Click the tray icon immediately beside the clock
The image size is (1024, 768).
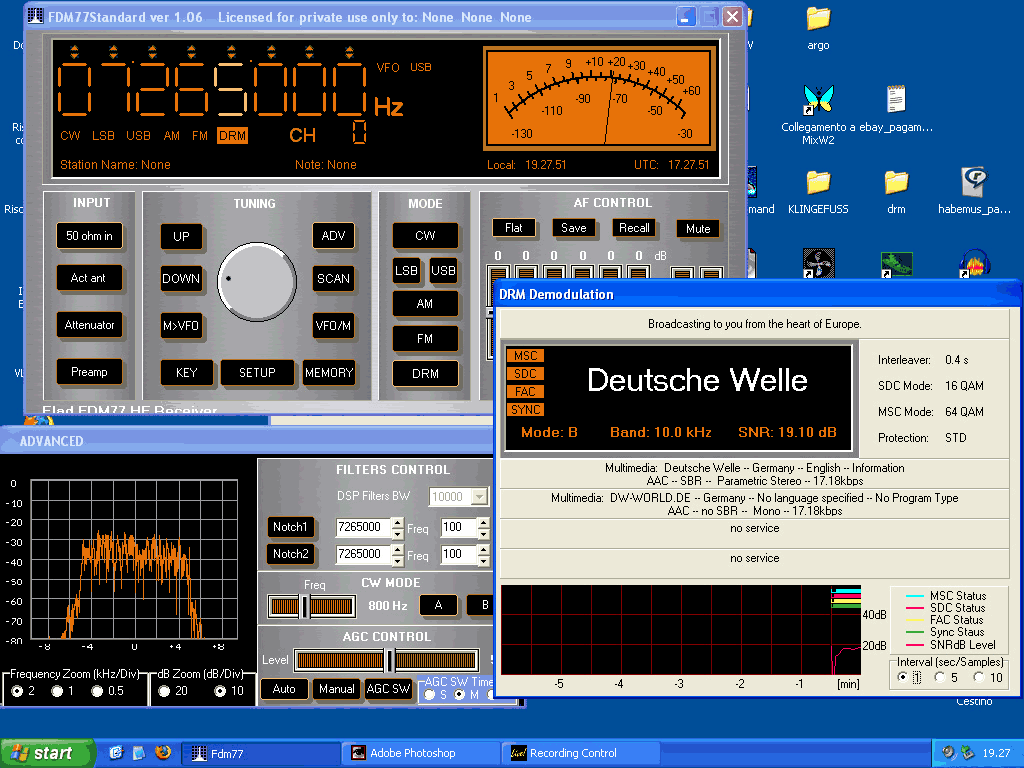pos(967,752)
